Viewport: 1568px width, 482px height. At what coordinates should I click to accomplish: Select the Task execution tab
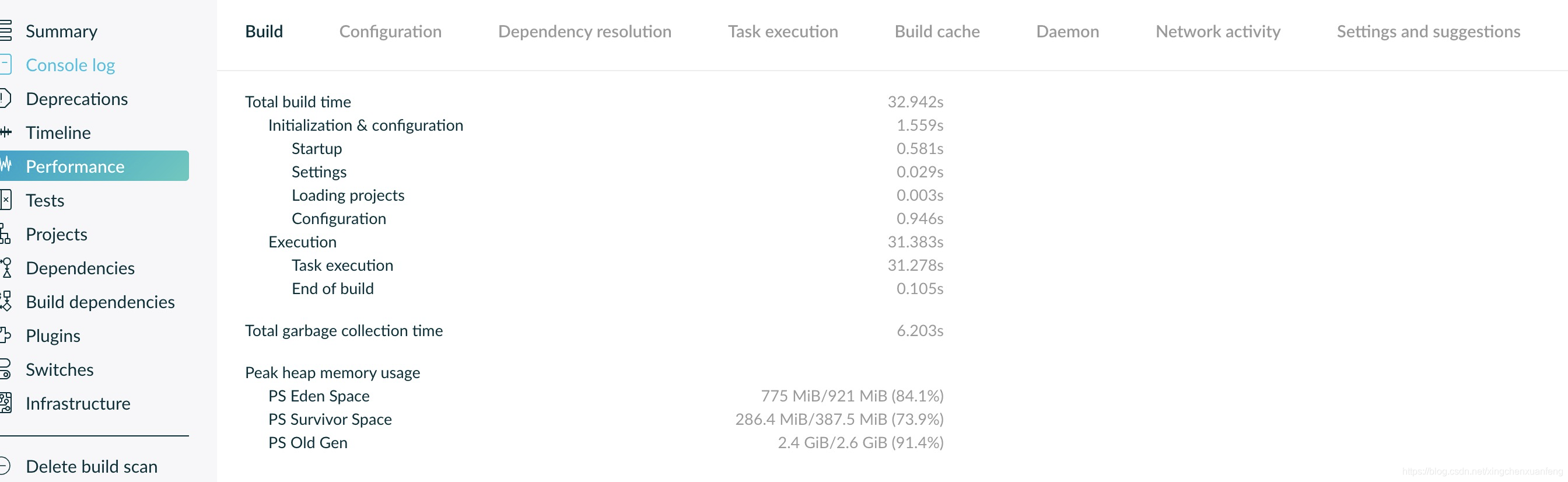click(783, 32)
